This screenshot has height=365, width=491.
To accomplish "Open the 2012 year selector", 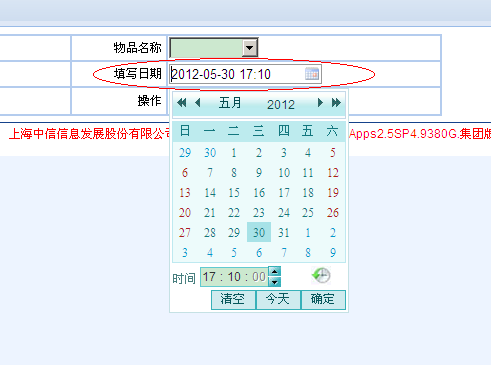I will [x=281, y=105].
